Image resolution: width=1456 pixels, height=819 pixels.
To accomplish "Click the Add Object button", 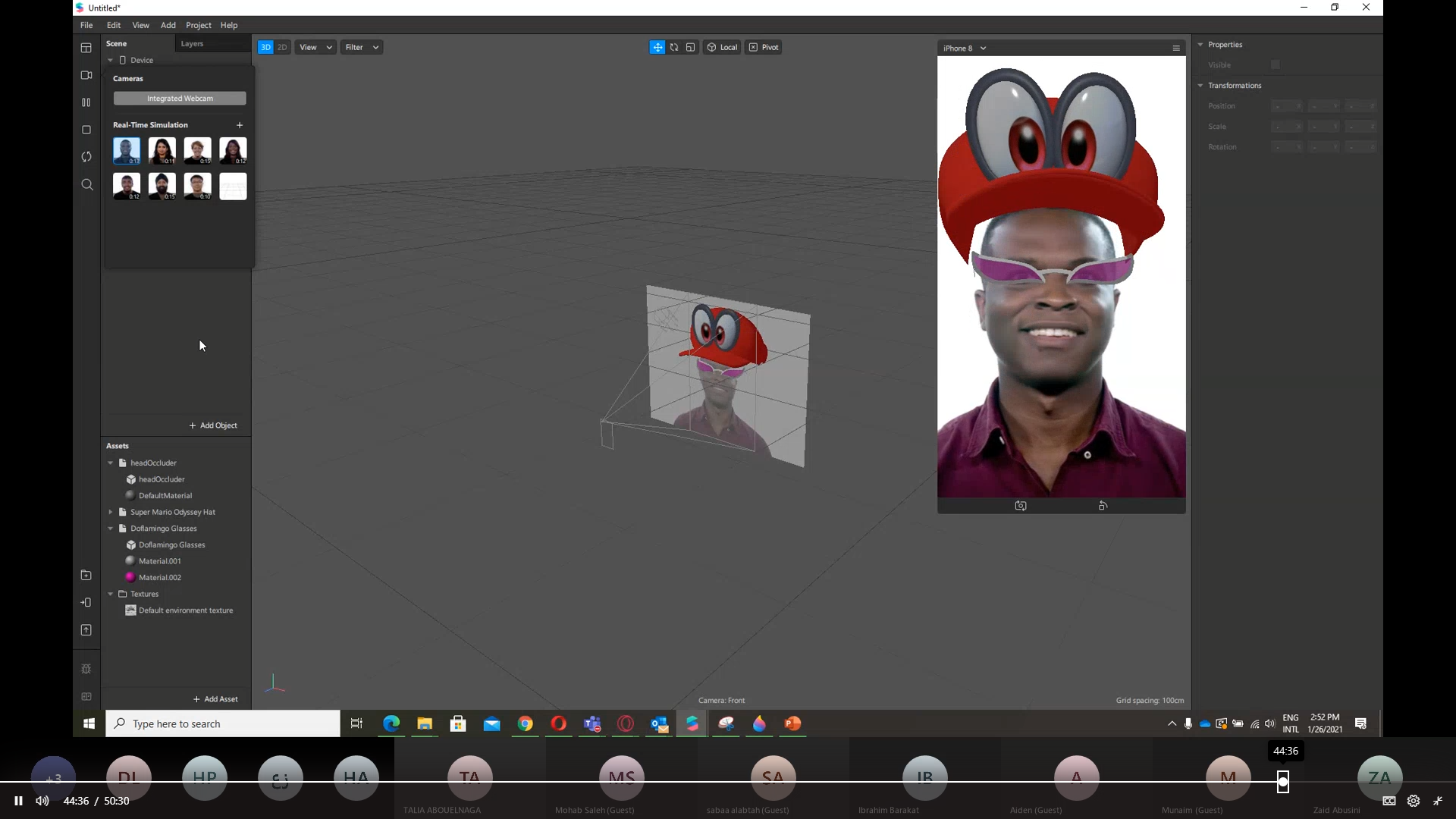I will (213, 425).
